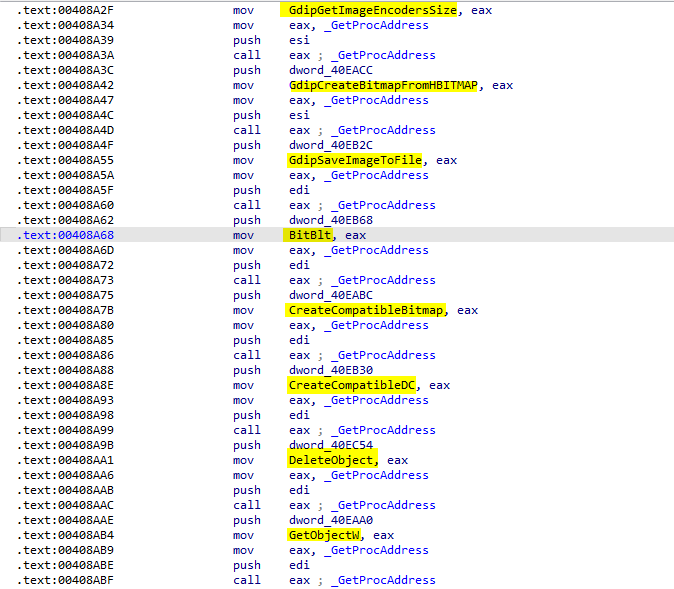Click the dword_40EB68 operand
The height and width of the screenshot is (589, 674).
tap(333, 220)
